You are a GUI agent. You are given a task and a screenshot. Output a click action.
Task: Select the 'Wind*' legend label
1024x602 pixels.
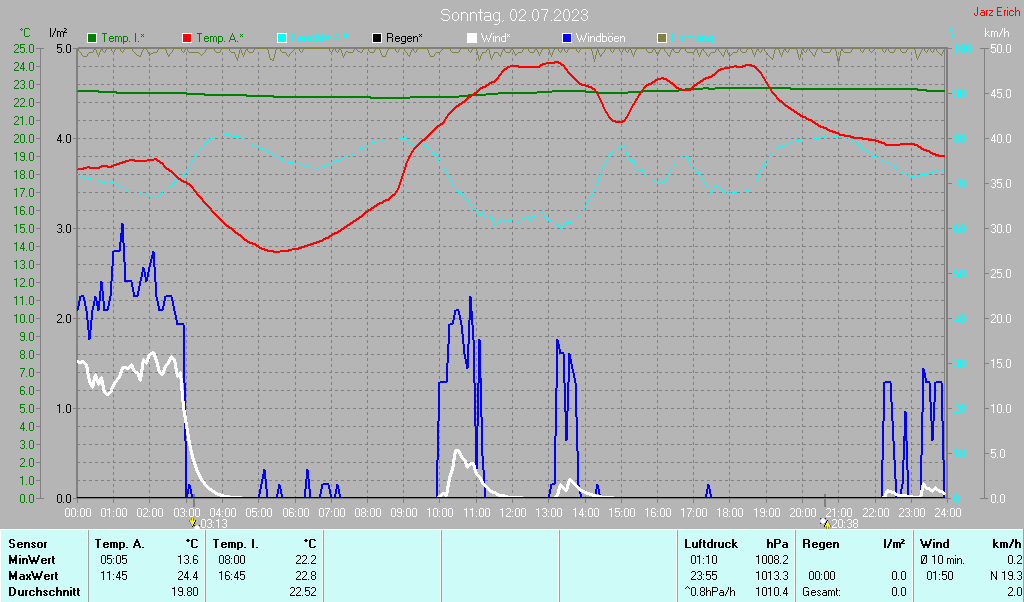coord(496,38)
